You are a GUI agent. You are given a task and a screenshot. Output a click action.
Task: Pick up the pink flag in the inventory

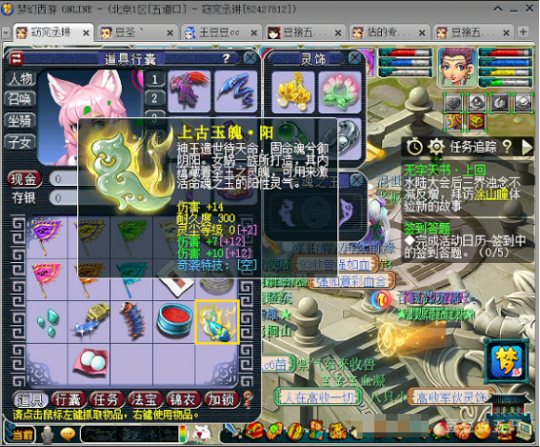click(47, 279)
